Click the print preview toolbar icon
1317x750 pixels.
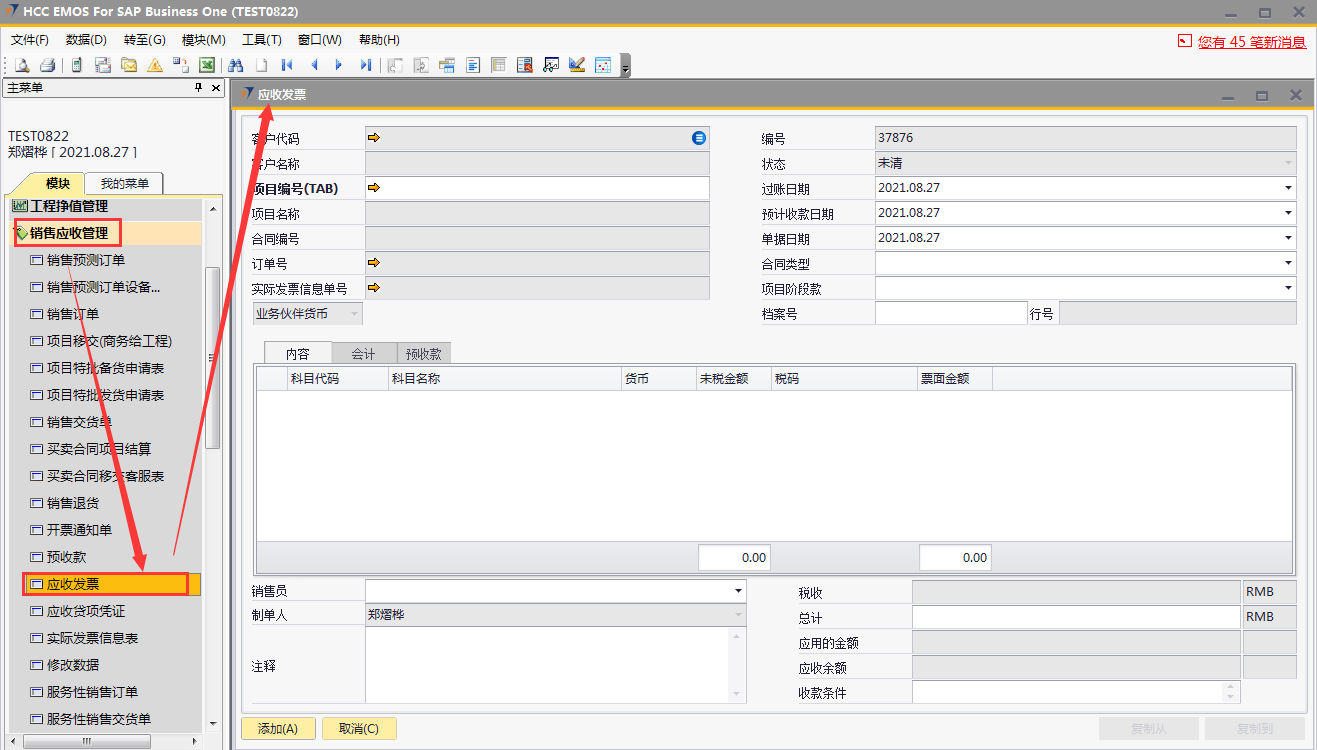pos(21,66)
